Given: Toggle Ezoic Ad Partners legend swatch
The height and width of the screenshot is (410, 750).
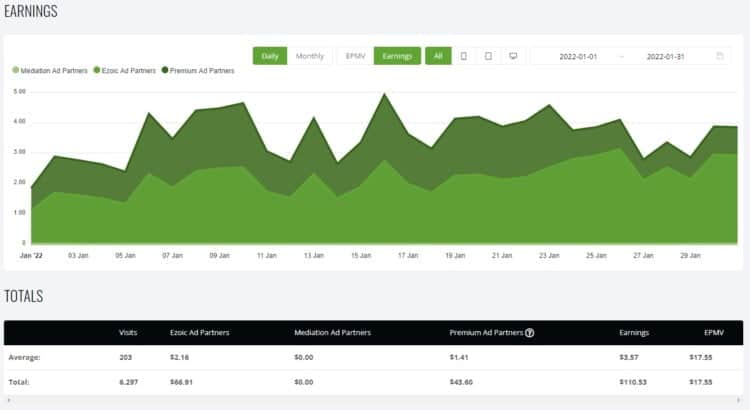Looking at the screenshot, I should pos(97,70).
